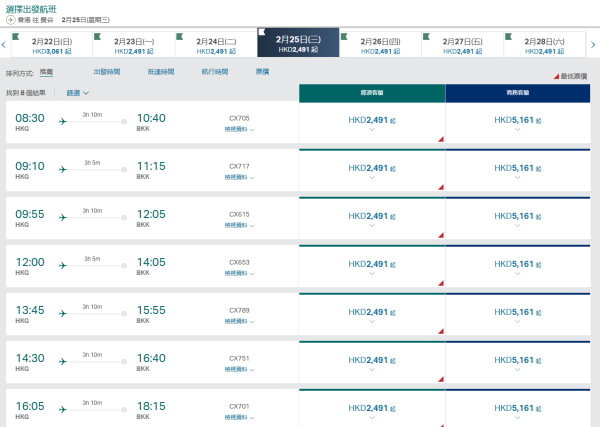Click green flag icon on 2月26日 tab
Screen dimensions: 600x427
tap(345, 35)
